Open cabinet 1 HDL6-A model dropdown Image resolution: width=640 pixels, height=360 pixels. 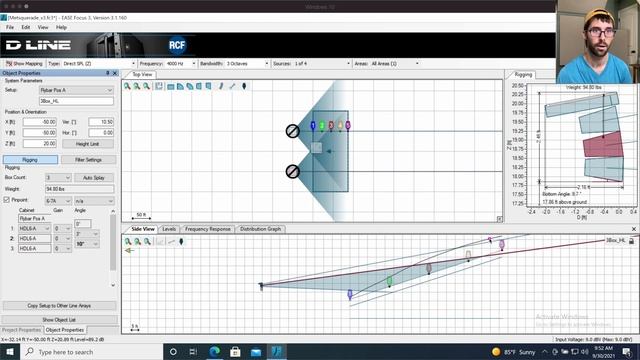[x=35, y=229]
